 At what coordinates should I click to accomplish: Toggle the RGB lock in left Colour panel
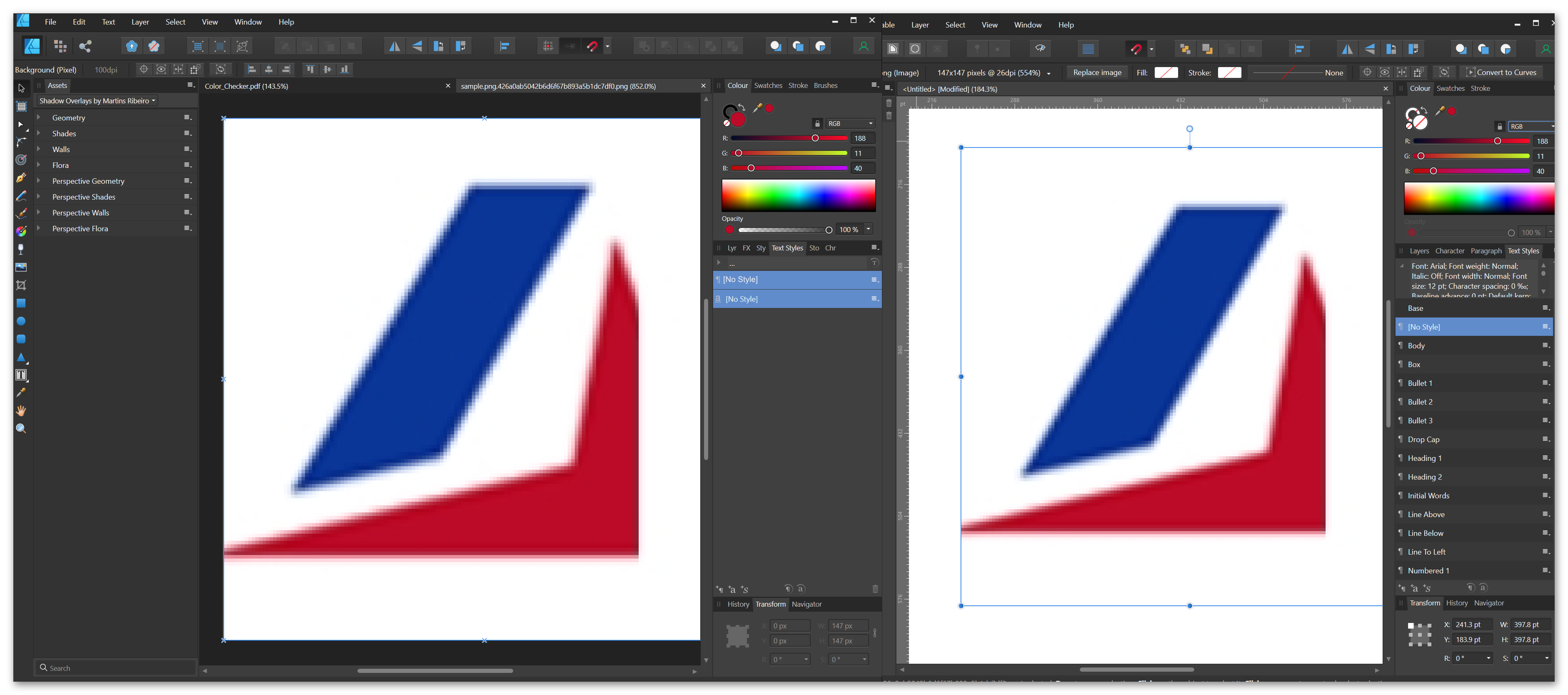pyautogui.click(x=817, y=124)
